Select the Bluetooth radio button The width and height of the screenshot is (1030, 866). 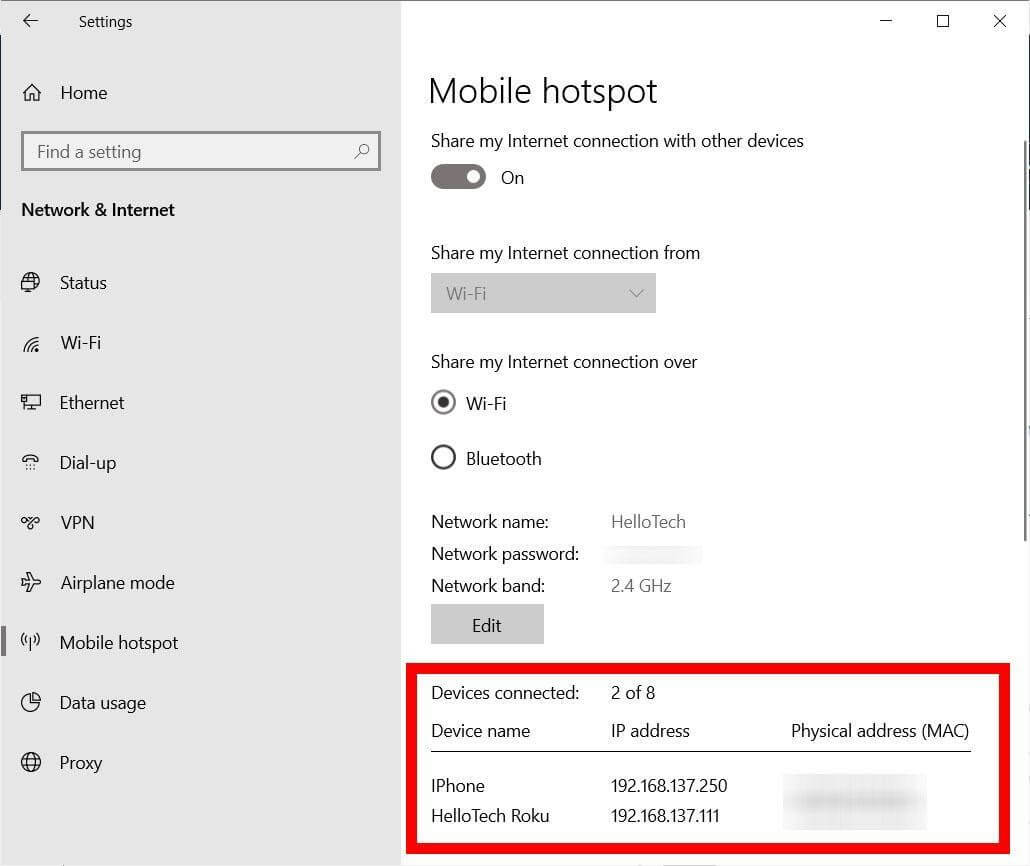point(443,457)
